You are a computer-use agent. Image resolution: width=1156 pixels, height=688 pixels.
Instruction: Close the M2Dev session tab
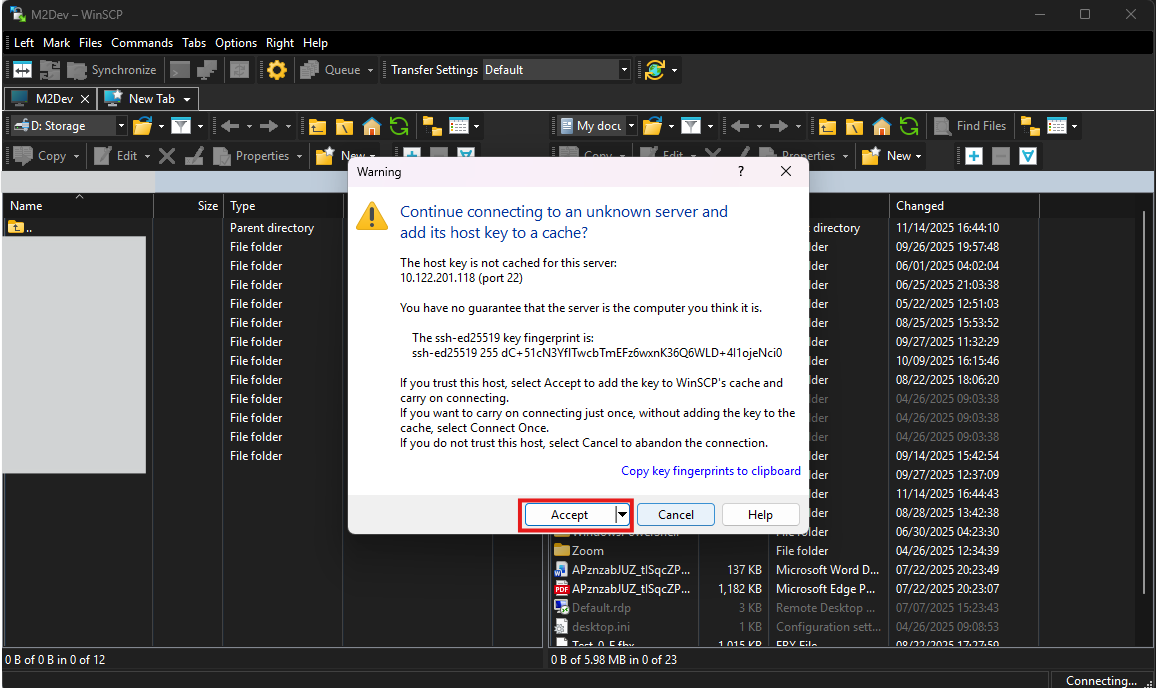pos(85,99)
